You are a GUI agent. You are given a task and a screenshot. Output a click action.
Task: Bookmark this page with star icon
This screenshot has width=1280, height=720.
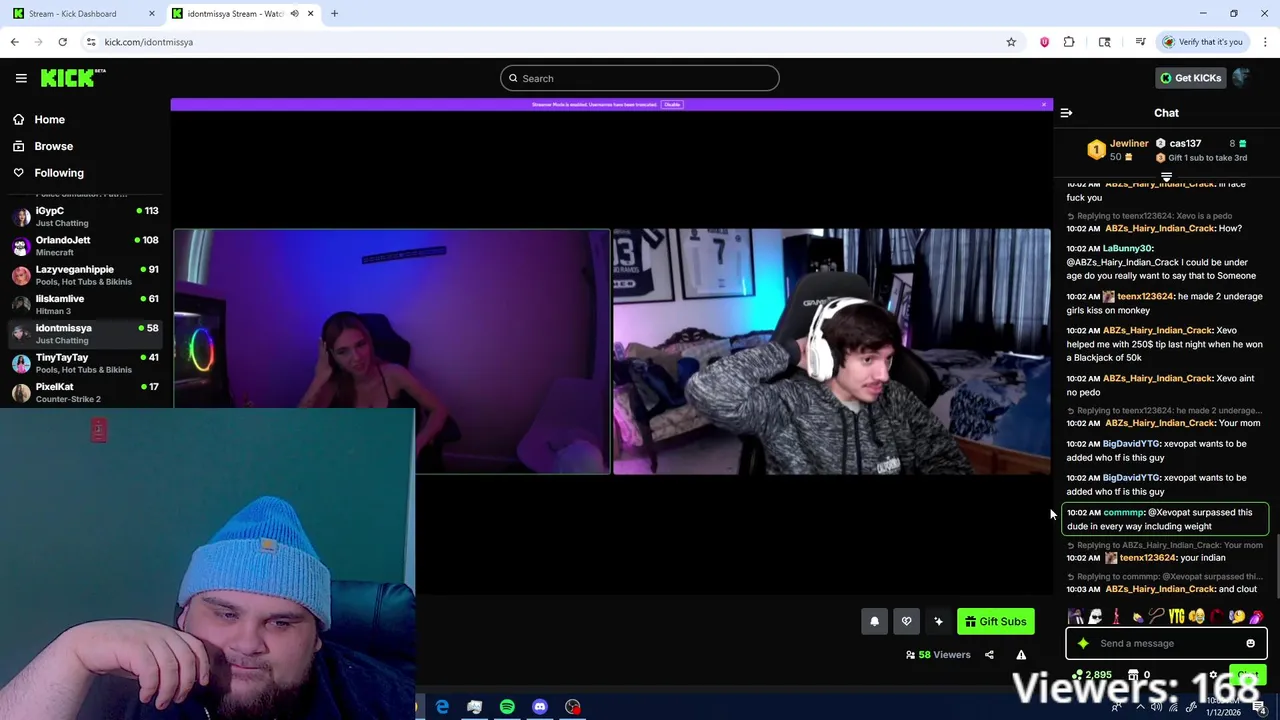tap(1011, 42)
